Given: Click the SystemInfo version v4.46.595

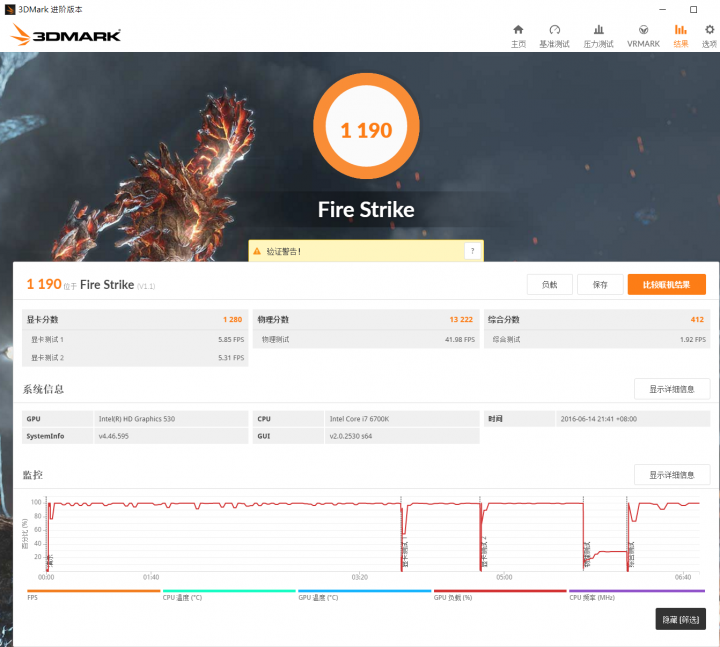Looking at the screenshot, I should 113,436.
